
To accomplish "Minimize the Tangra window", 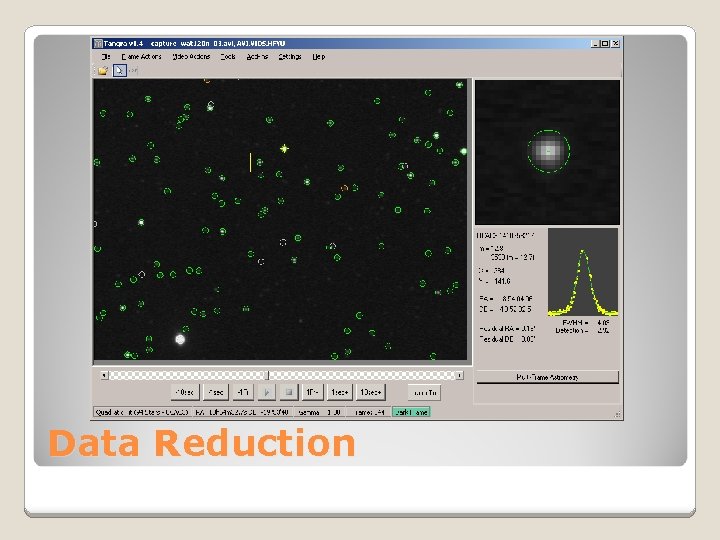I will (x=596, y=44).
